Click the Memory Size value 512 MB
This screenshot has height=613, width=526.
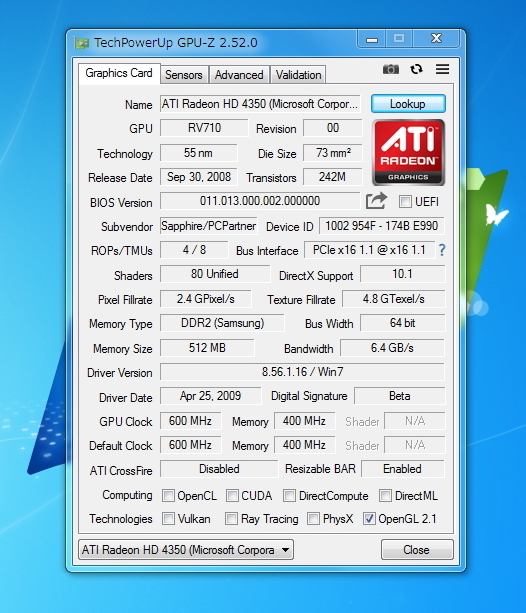pyautogui.click(x=207, y=348)
